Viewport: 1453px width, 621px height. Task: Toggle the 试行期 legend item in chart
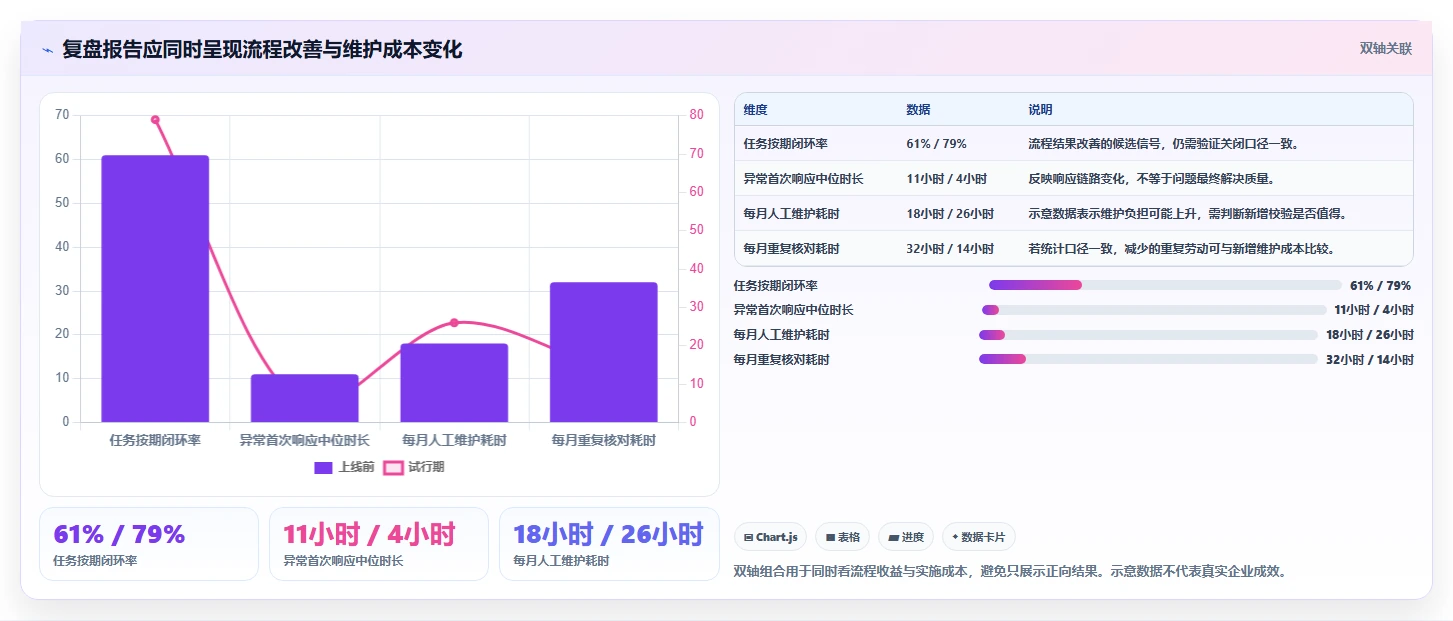pyautogui.click(x=414, y=467)
